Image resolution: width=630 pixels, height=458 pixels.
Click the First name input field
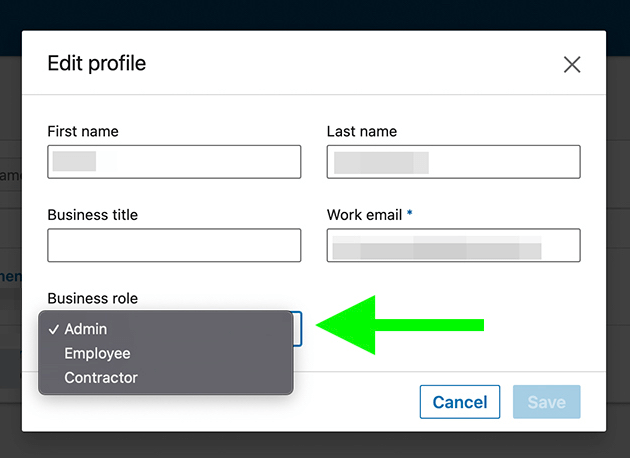coord(174,162)
